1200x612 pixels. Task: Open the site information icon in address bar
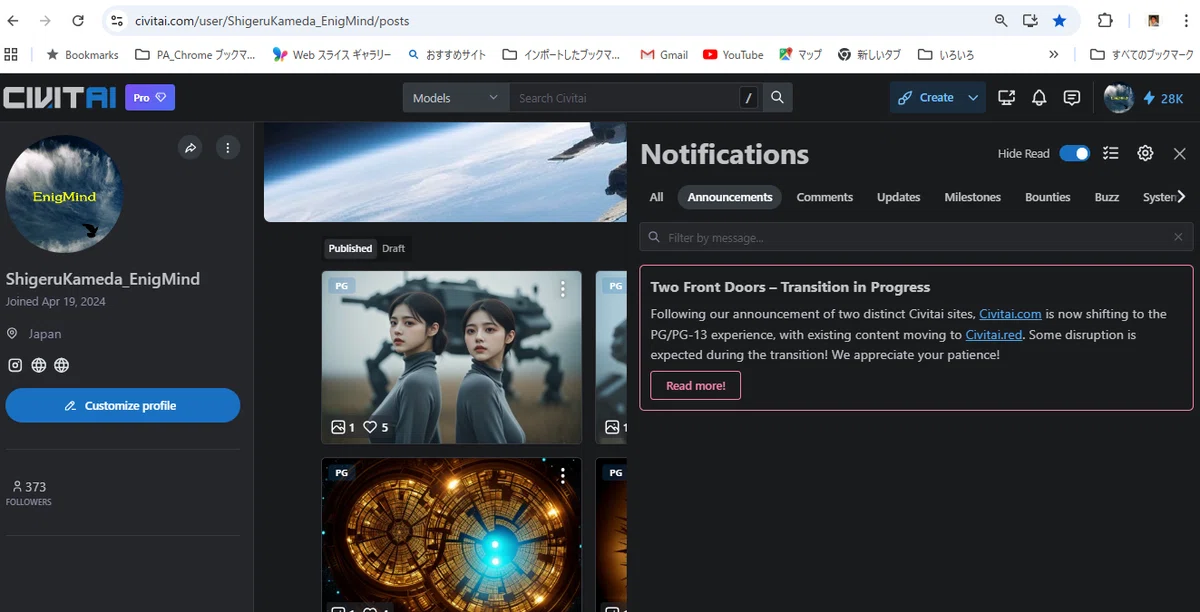point(117,20)
